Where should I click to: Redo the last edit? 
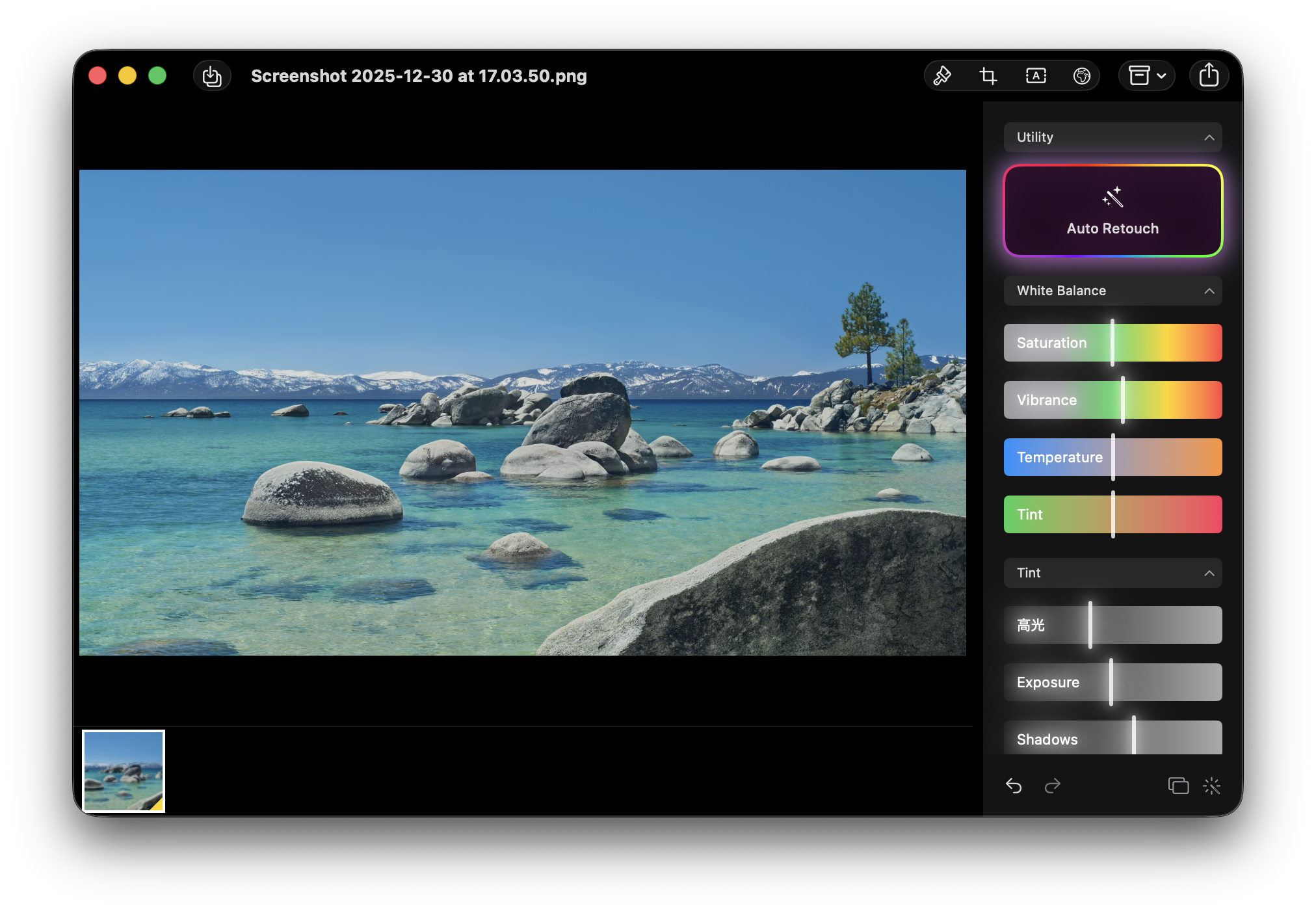tap(1052, 786)
